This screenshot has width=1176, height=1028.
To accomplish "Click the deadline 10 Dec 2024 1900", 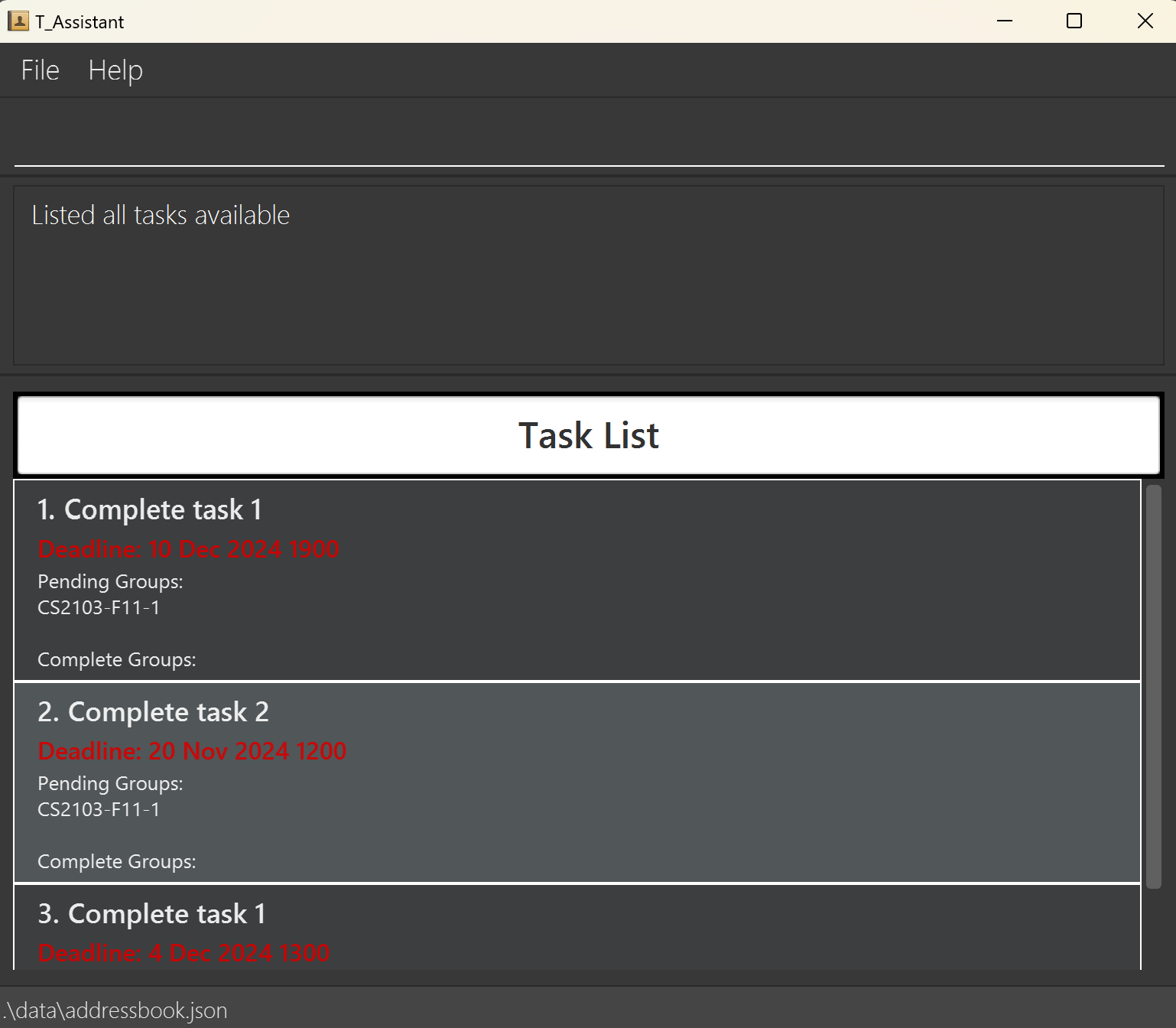I will point(188,549).
